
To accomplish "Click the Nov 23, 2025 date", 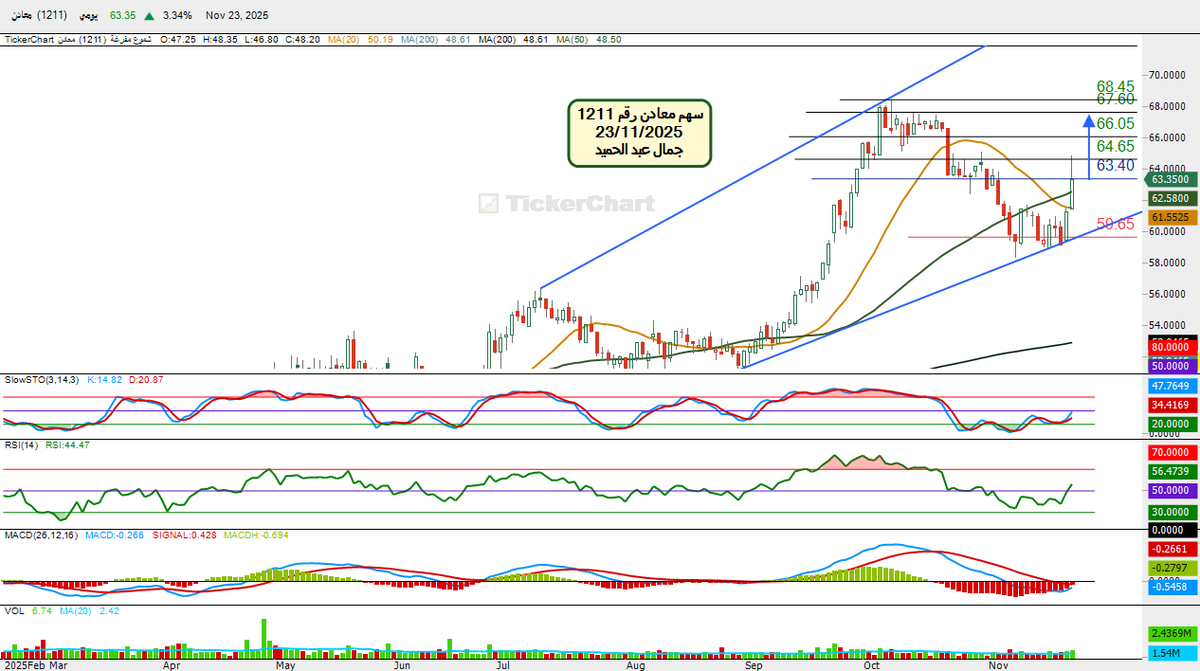I will (x=237, y=16).
